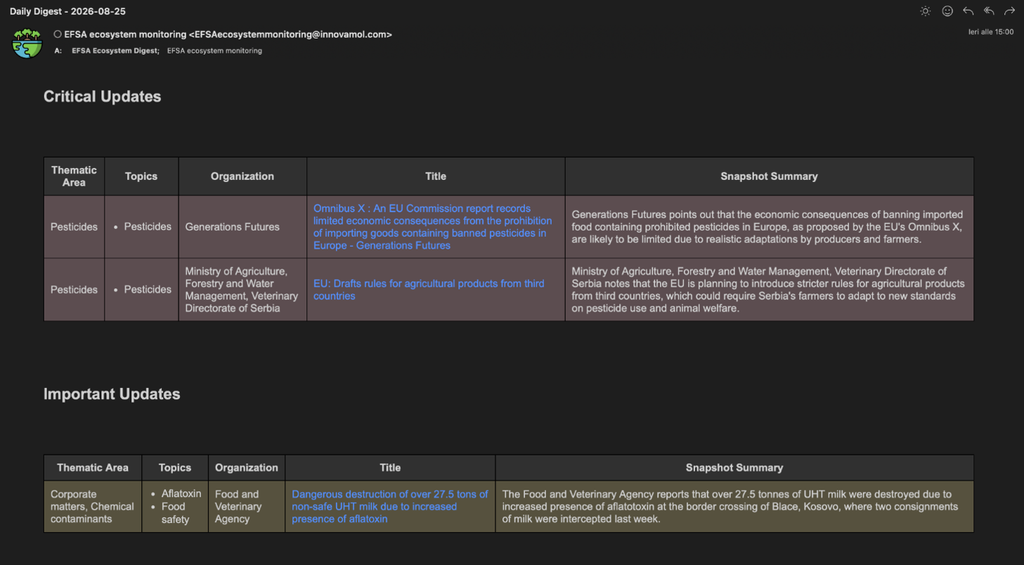Click recipient EFSA ecosystem monitoring
Viewport: 1024px width, 565px height.
pyautogui.click(x=214, y=50)
